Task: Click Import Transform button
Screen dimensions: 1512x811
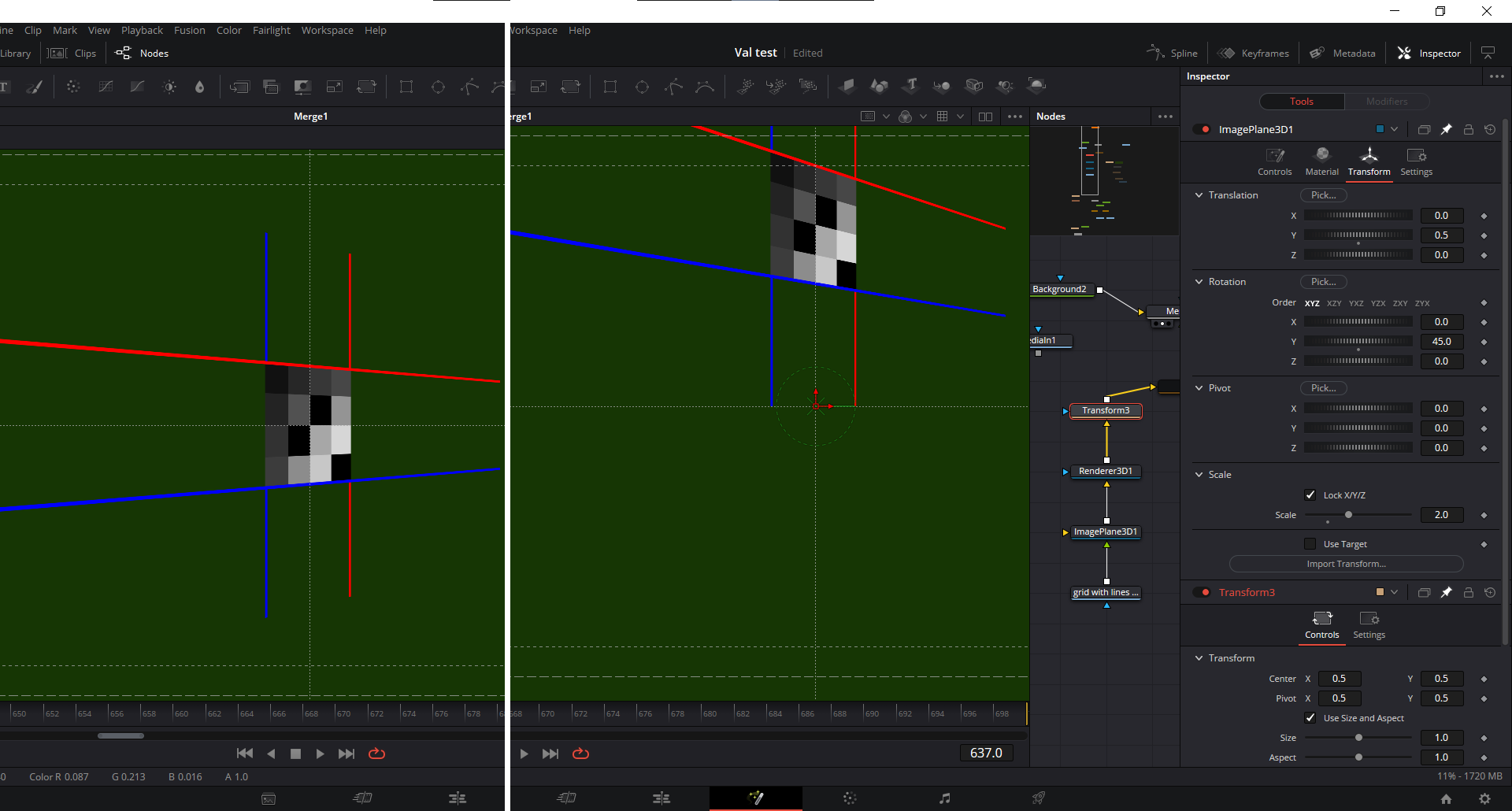Action: tap(1346, 564)
